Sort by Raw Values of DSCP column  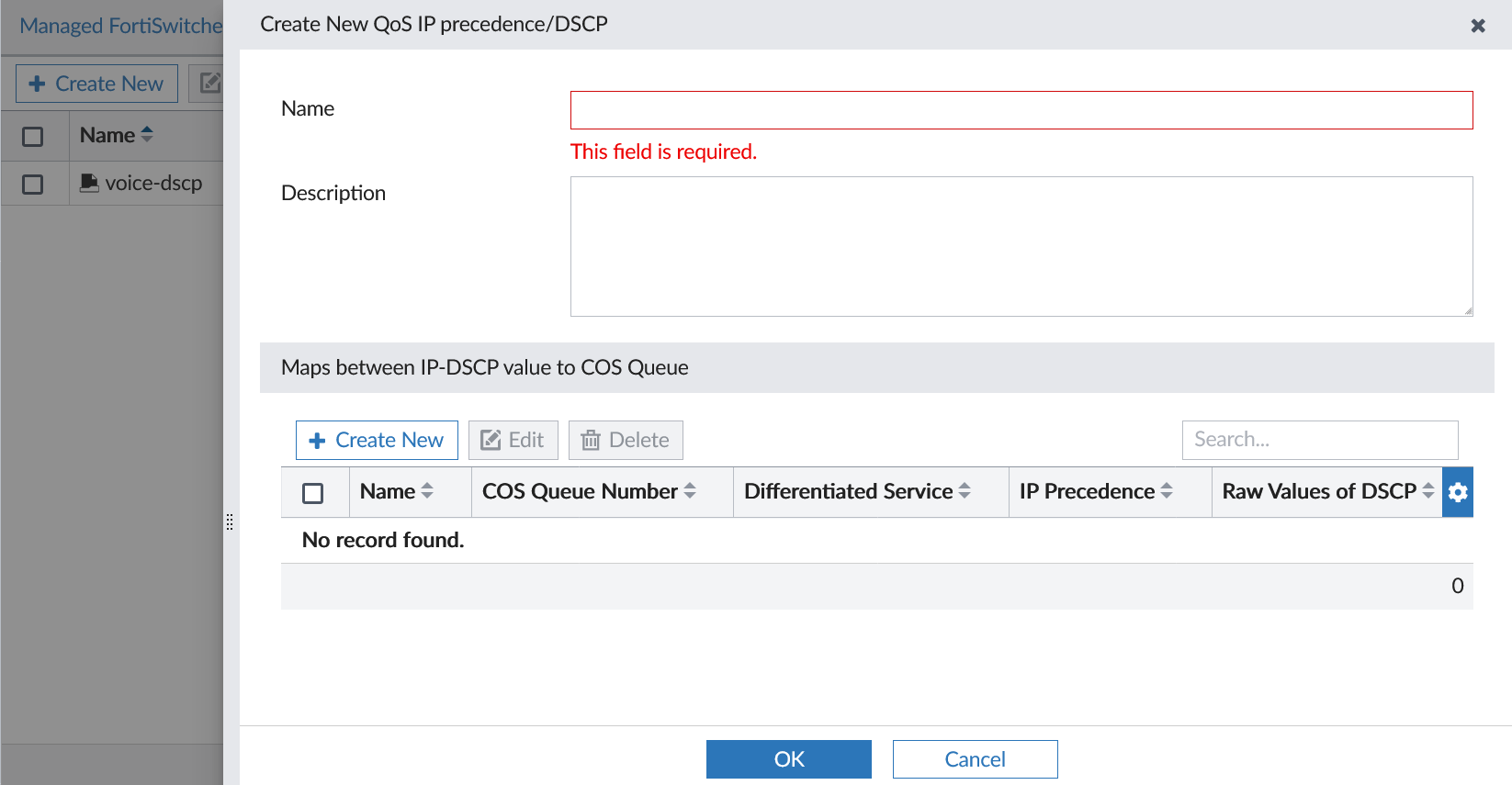click(1327, 492)
